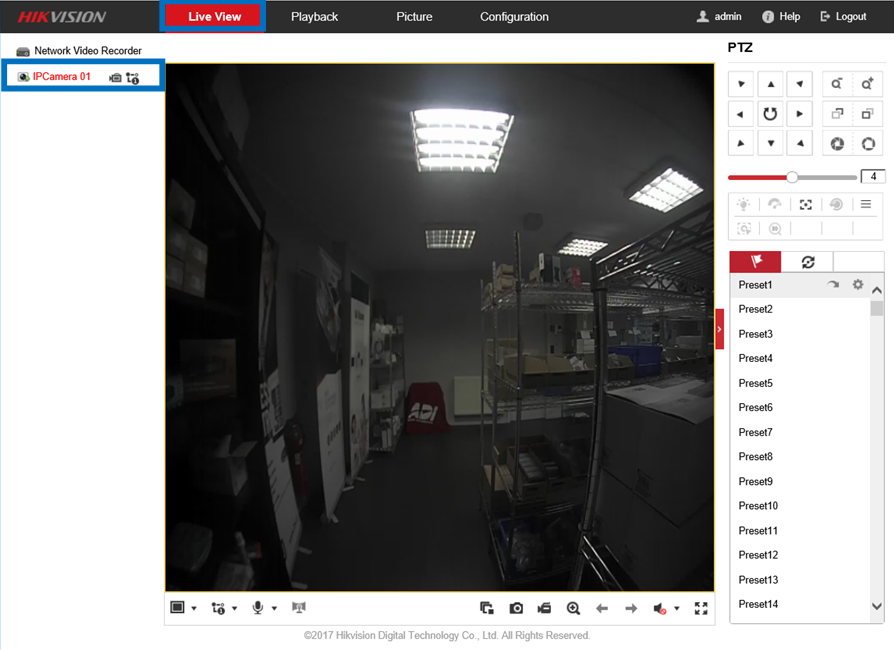Click the PTZ speed slider handle
Viewport: 894px width, 650px height.
(x=792, y=177)
